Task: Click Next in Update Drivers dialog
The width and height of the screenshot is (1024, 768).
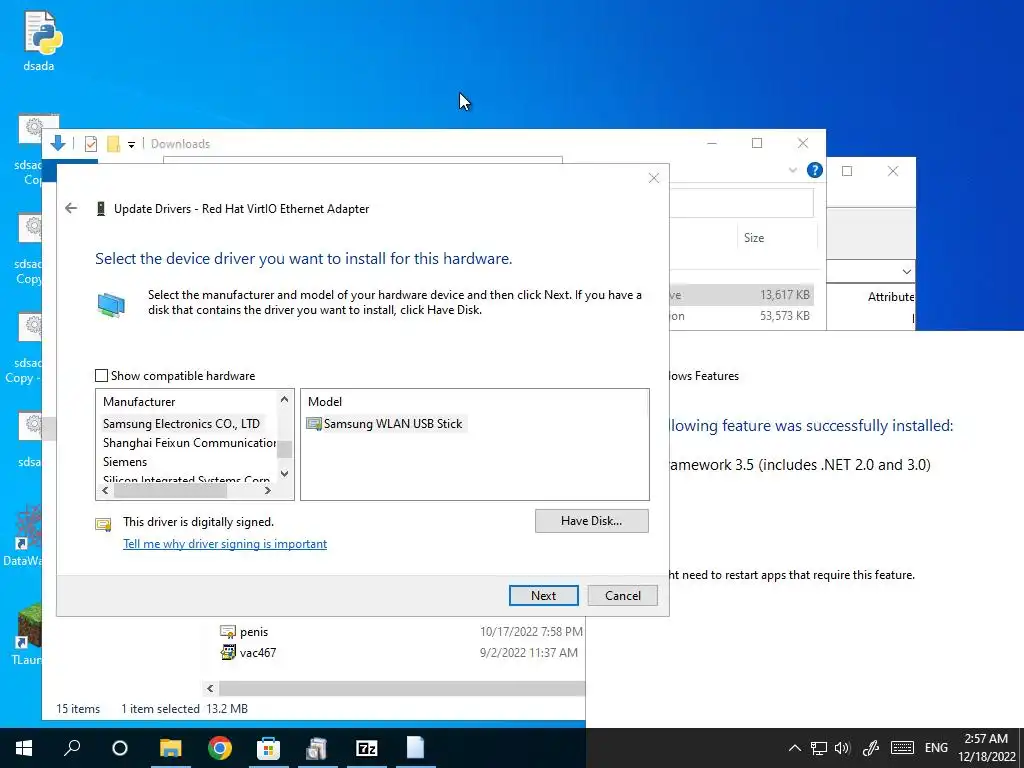Action: click(543, 596)
